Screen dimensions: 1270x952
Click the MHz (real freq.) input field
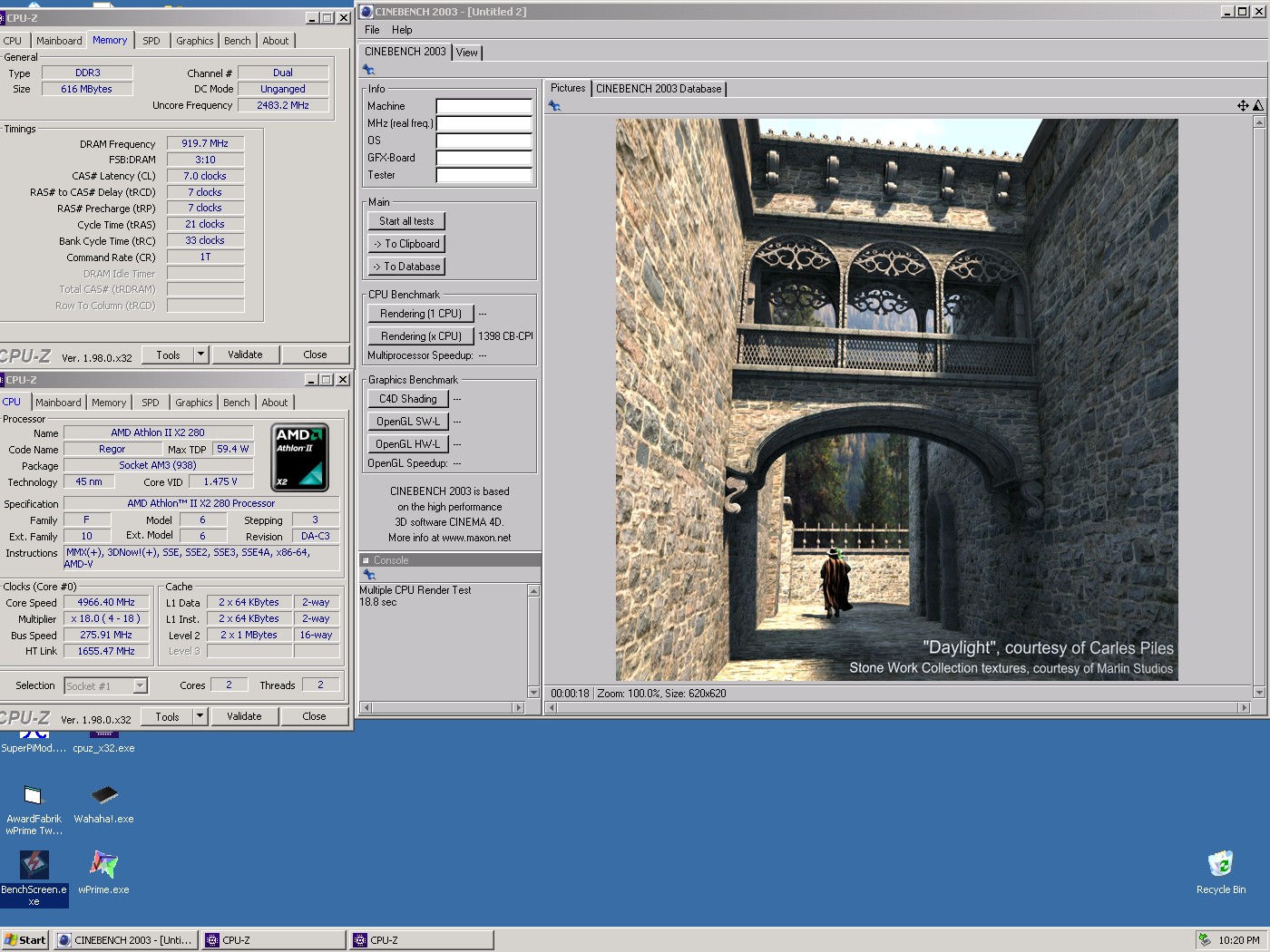coord(484,123)
